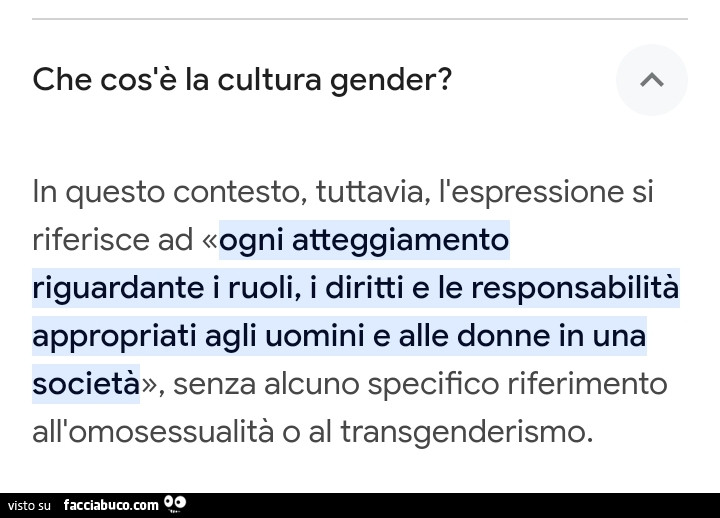Click the highlighted line starting "riguardante i ruoli"

(355, 289)
